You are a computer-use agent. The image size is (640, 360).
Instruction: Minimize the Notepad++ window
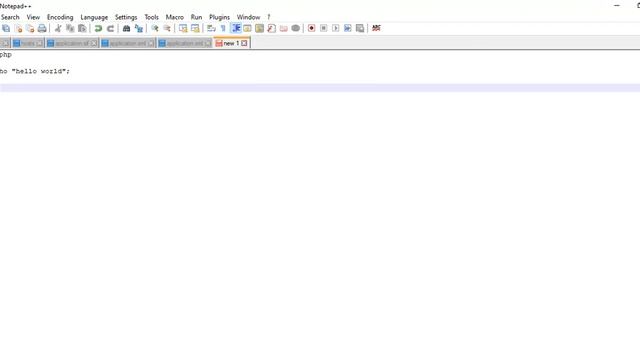(617, 6)
